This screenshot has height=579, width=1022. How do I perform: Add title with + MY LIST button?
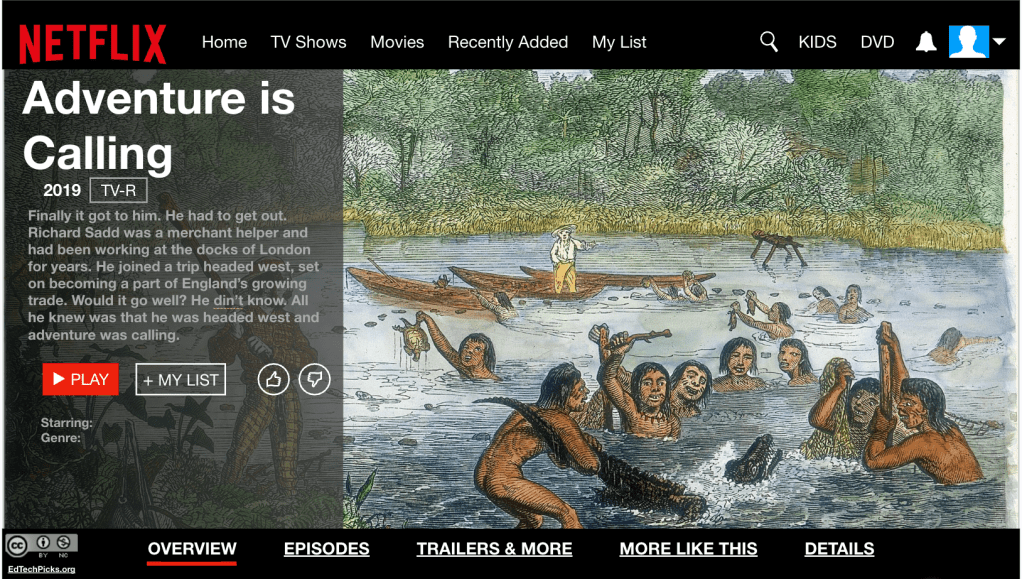[181, 379]
